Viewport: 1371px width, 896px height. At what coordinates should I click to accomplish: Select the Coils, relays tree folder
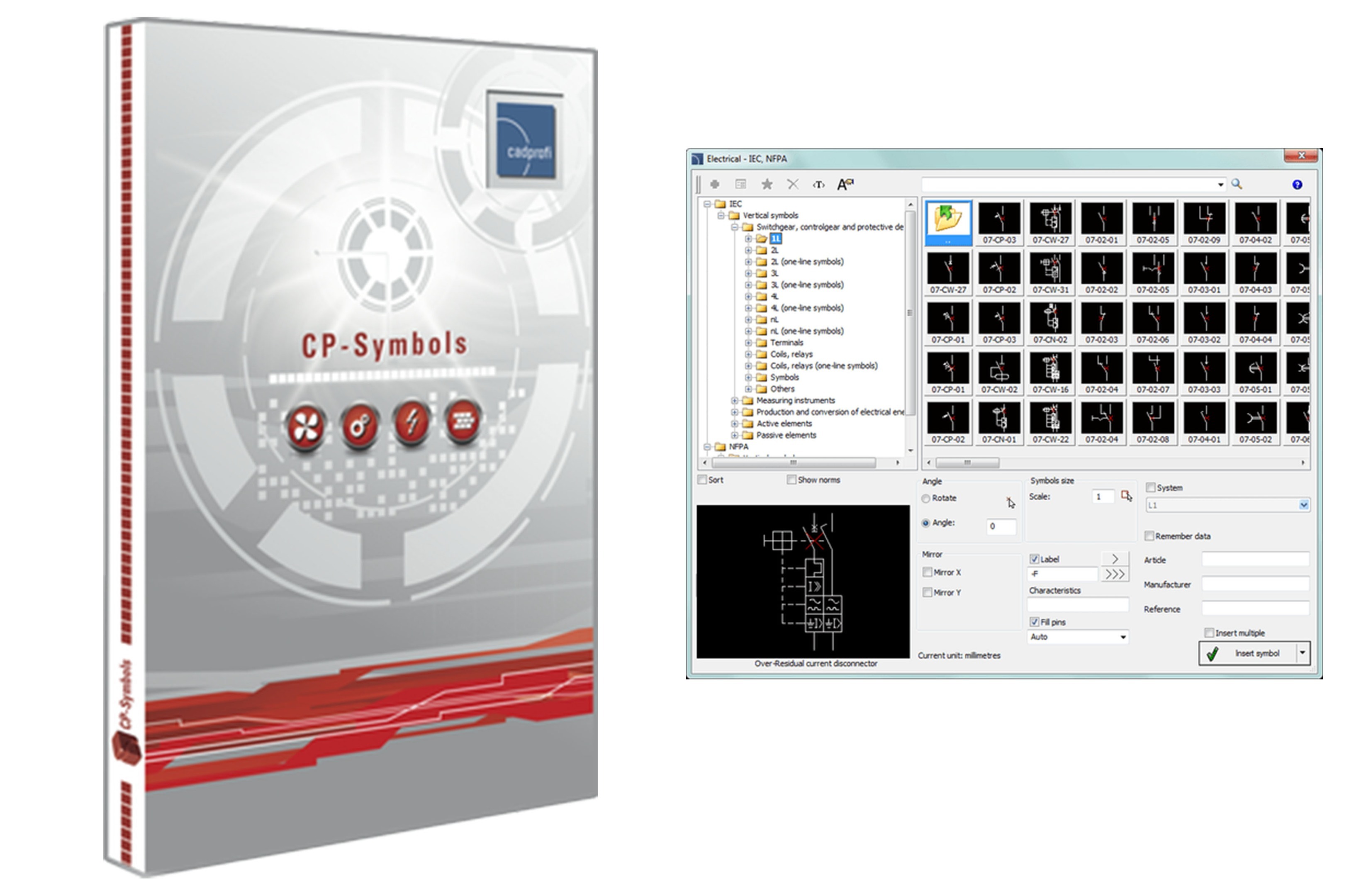click(791, 354)
